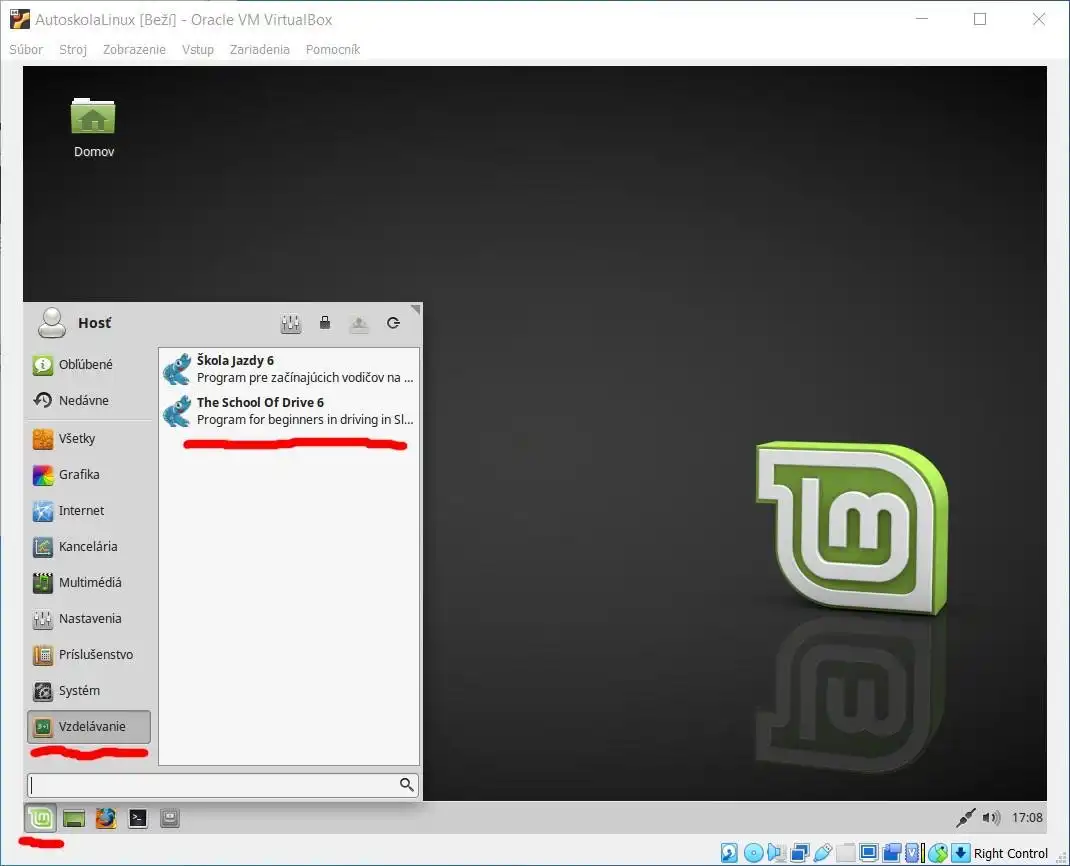
Task: Open the Systém category
Action: [x=89, y=691]
